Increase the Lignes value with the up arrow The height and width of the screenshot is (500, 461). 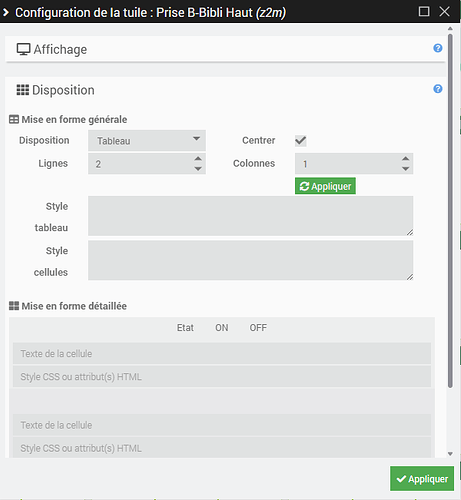pos(198,159)
